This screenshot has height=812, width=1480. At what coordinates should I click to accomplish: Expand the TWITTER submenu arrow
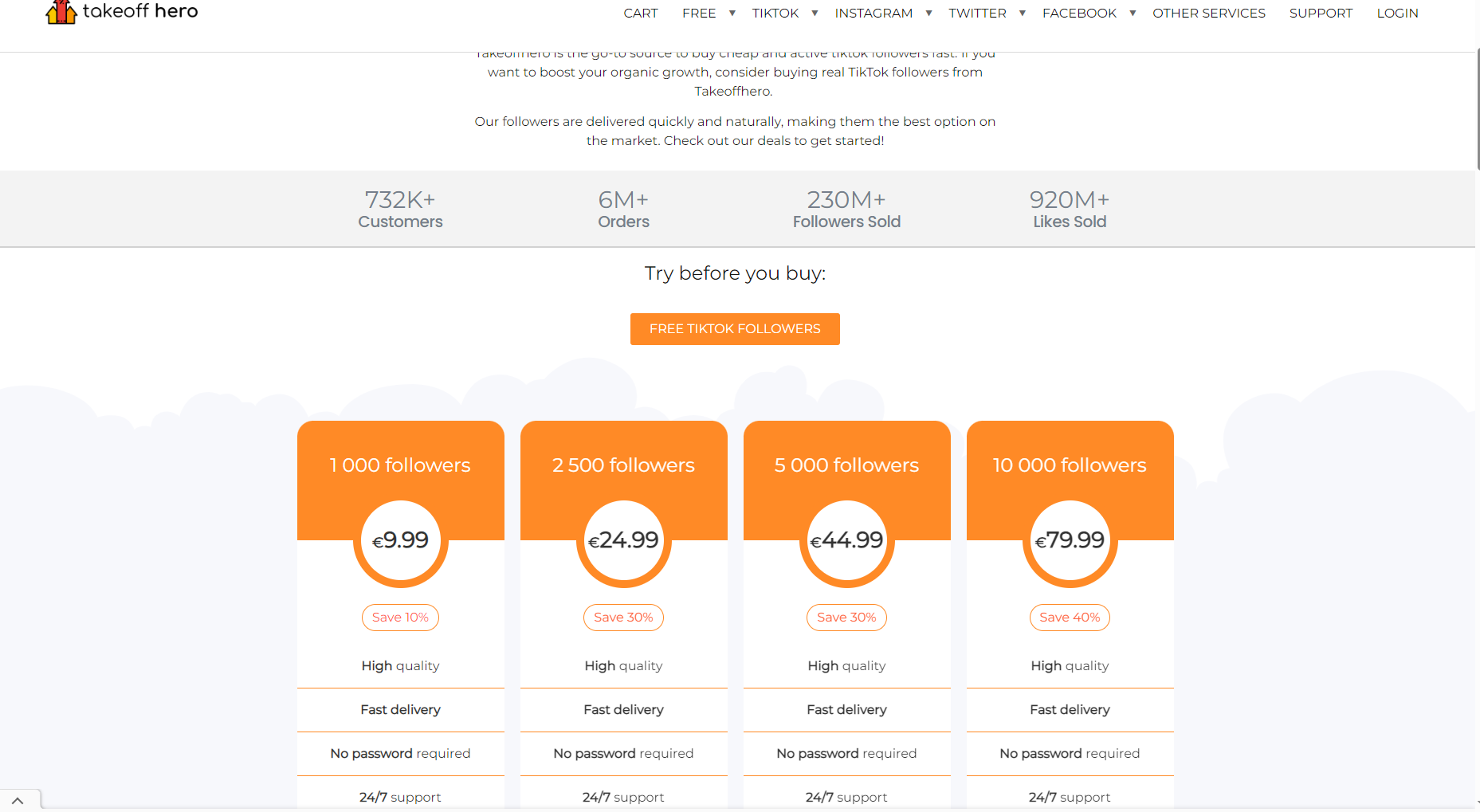[1022, 14]
